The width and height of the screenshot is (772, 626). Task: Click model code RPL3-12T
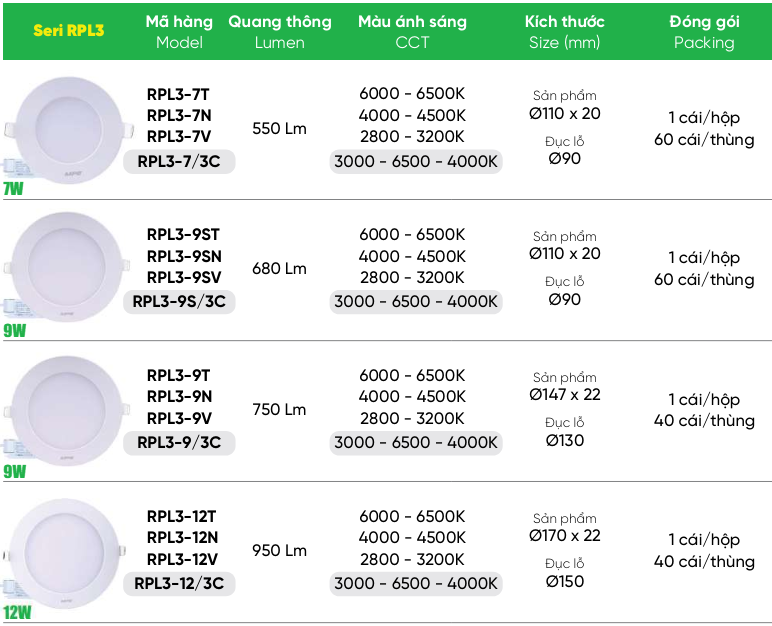click(x=181, y=517)
